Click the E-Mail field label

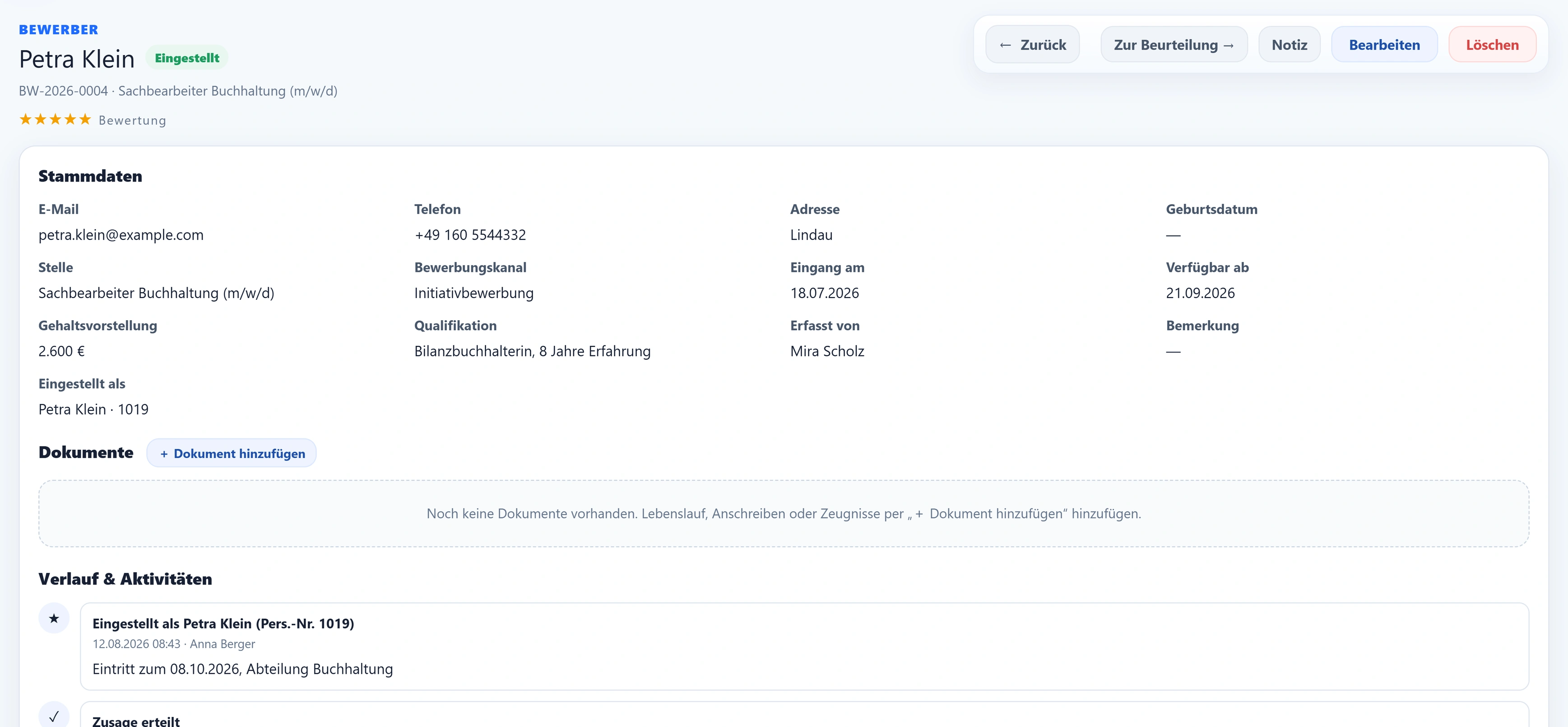[x=58, y=209]
